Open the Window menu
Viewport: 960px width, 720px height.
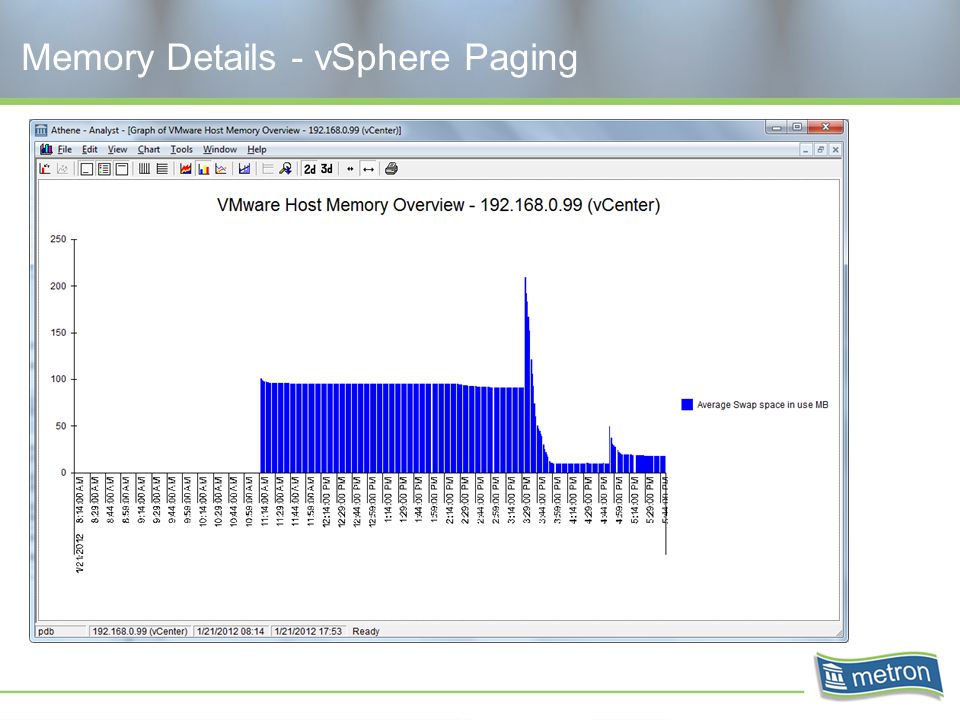click(x=220, y=149)
